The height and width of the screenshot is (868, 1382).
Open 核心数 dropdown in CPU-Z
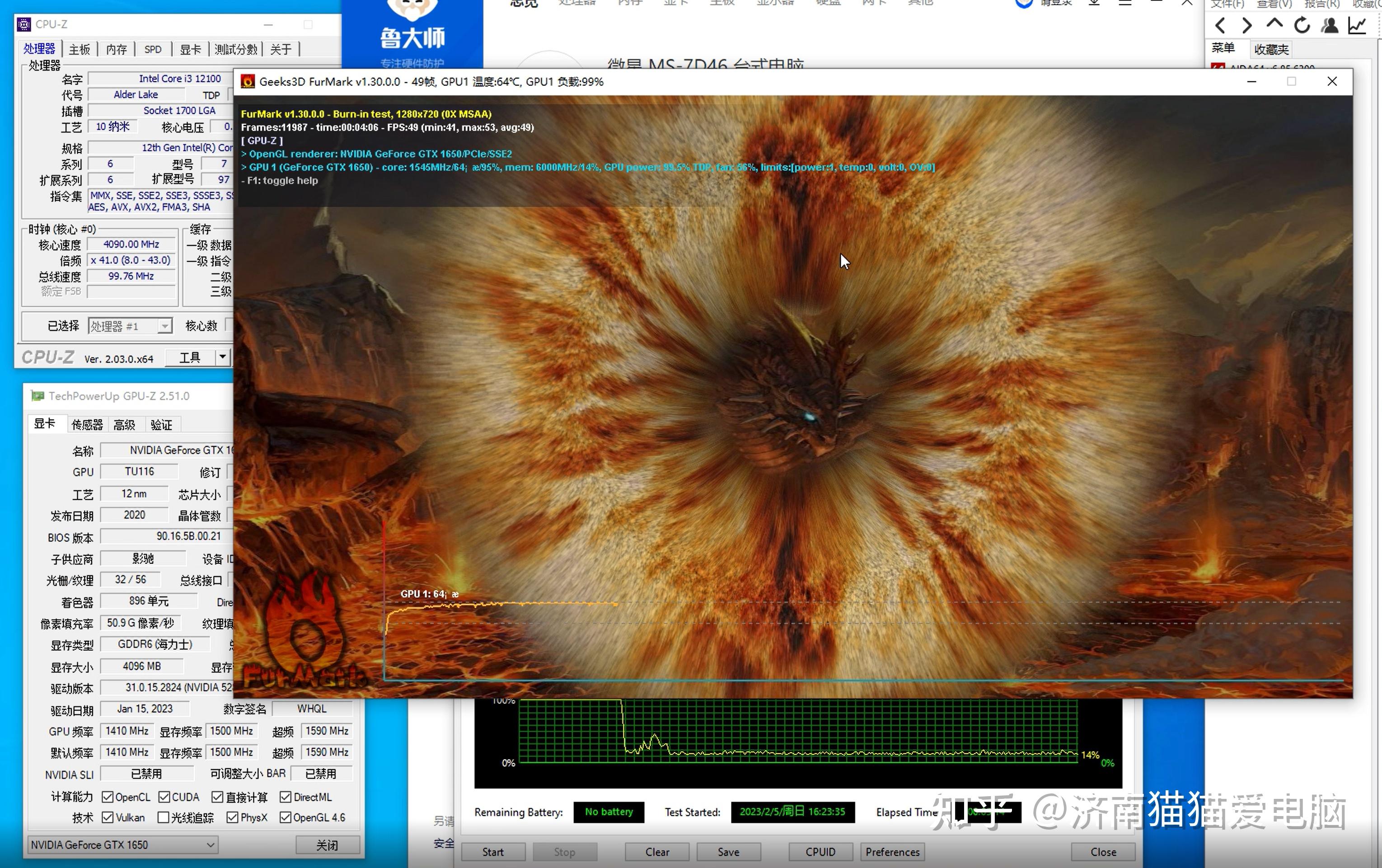pyautogui.click(x=228, y=325)
